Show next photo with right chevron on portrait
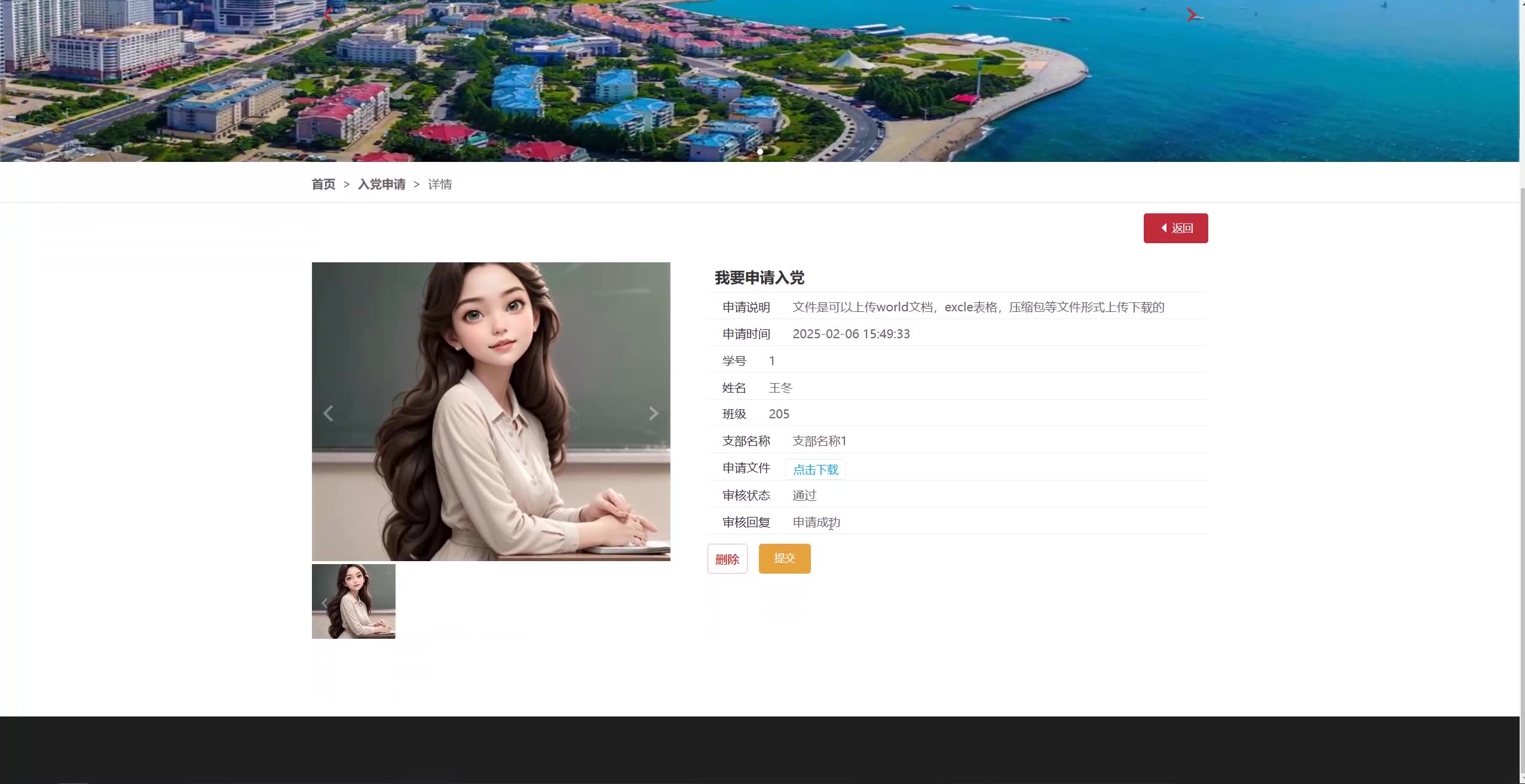1525x784 pixels. 653,413
